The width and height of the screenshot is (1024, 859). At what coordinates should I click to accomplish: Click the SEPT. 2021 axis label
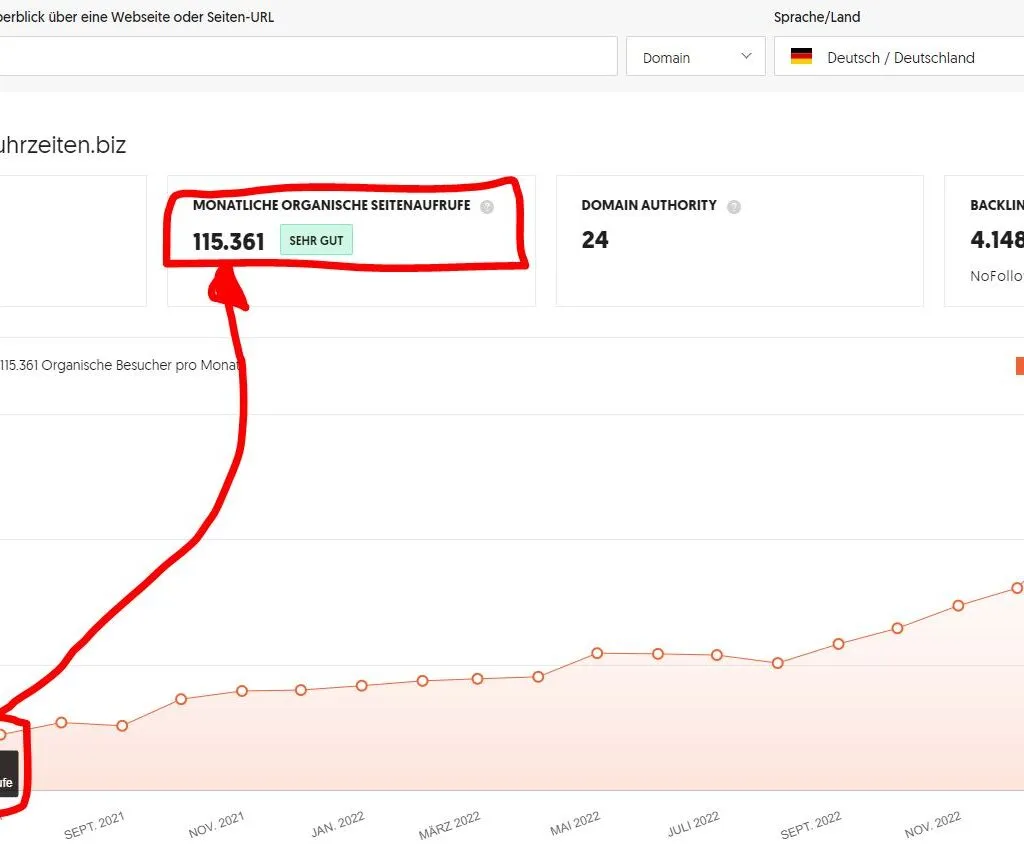(94, 824)
